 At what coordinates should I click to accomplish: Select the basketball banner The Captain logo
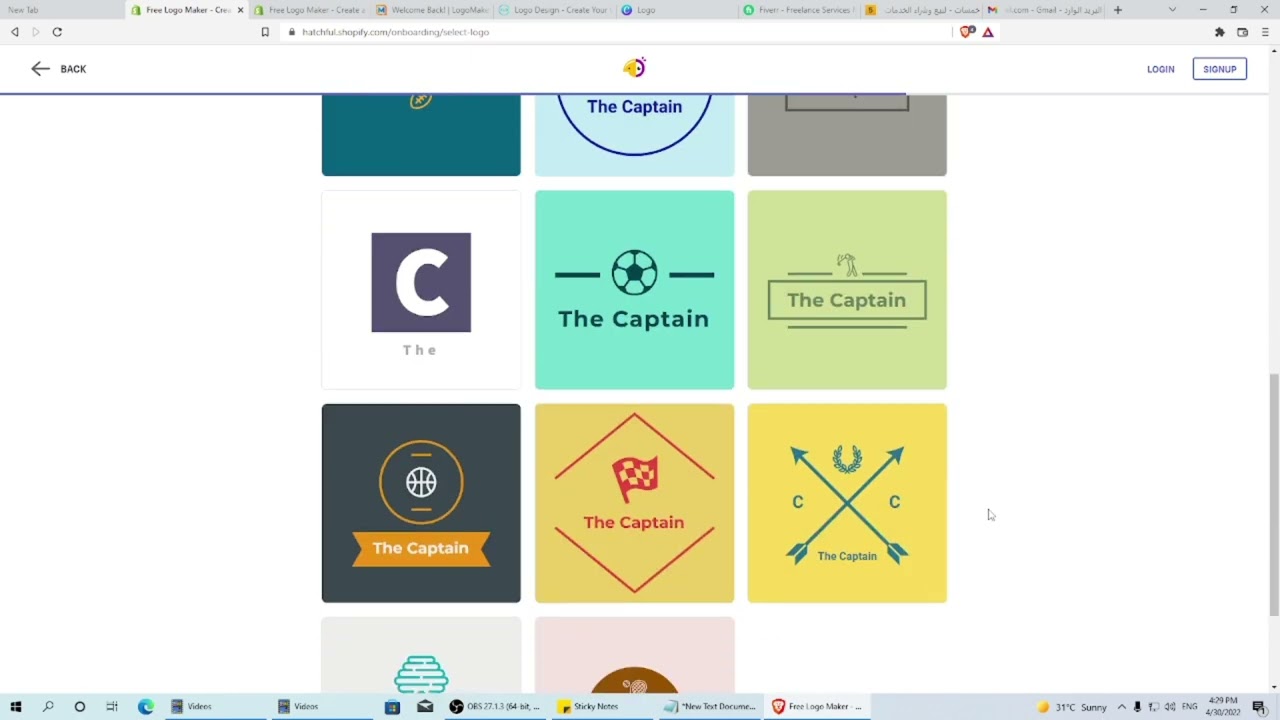tap(421, 503)
